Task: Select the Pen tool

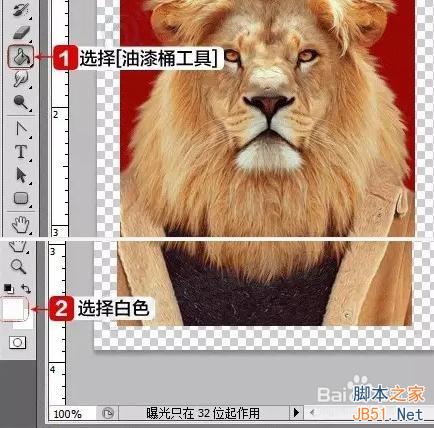Action: 21,129
